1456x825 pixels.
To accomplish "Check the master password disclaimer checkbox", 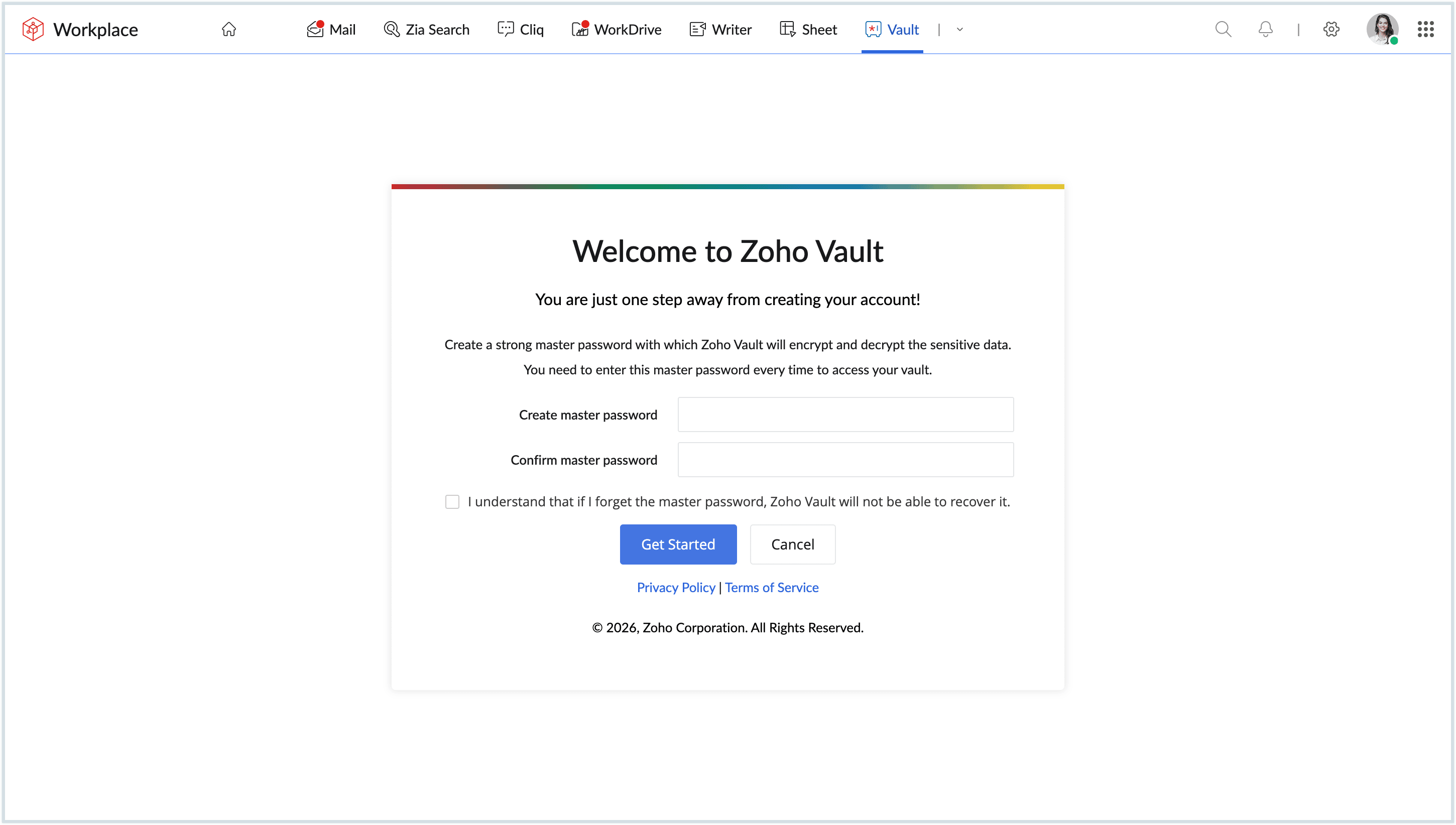I will (x=452, y=501).
